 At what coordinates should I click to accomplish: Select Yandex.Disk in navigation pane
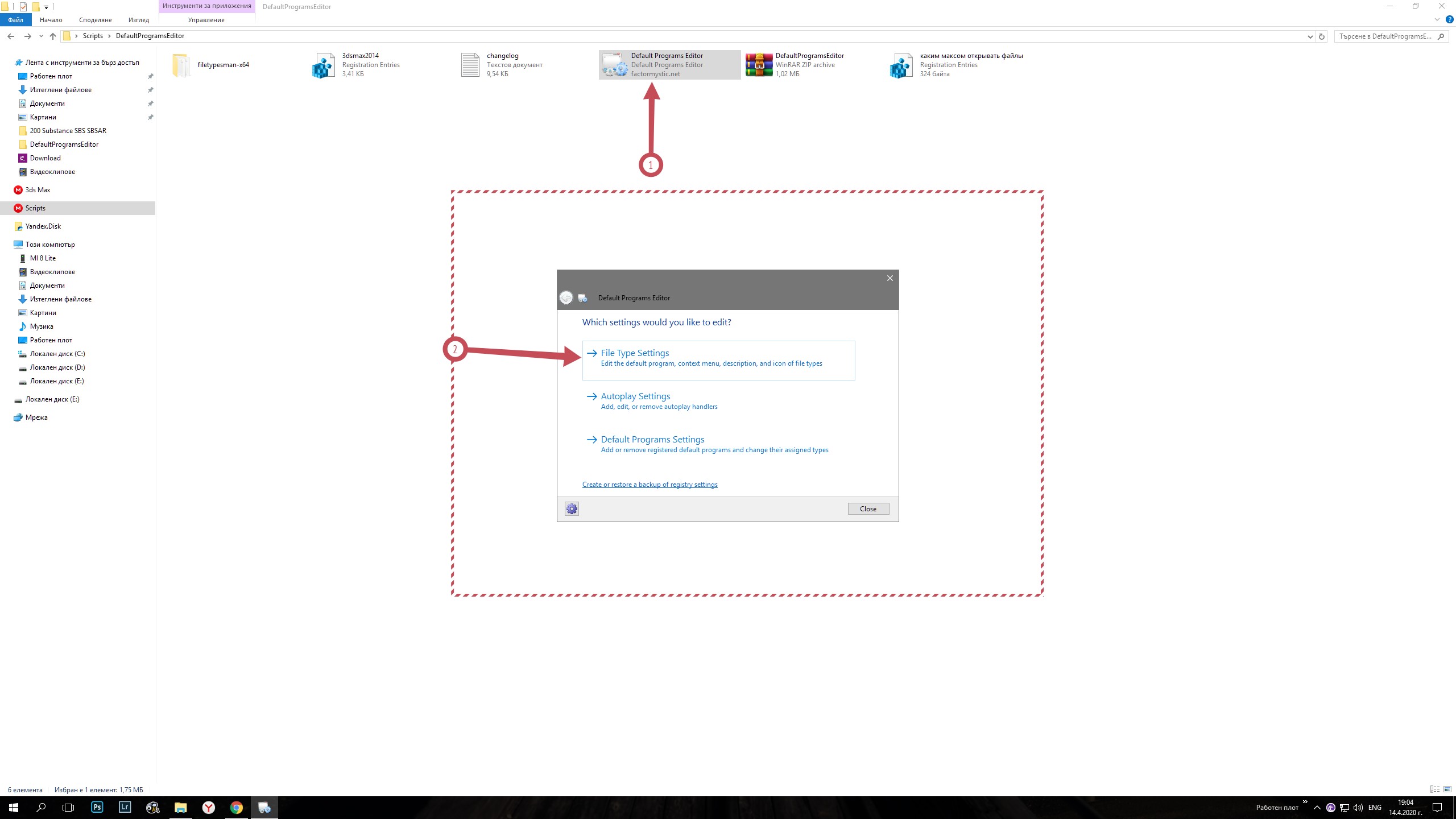click(x=43, y=226)
